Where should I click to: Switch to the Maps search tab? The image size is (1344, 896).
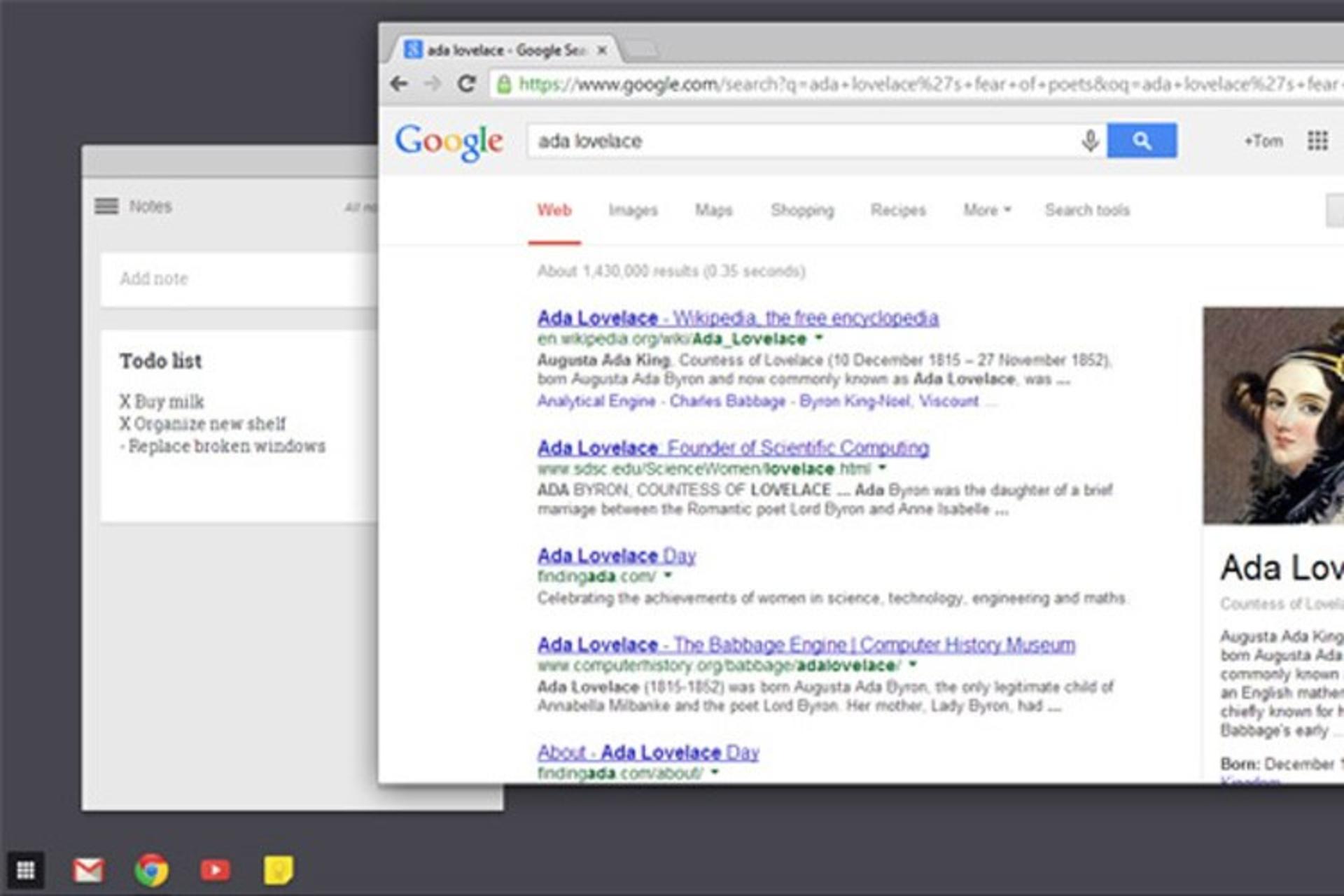click(713, 210)
